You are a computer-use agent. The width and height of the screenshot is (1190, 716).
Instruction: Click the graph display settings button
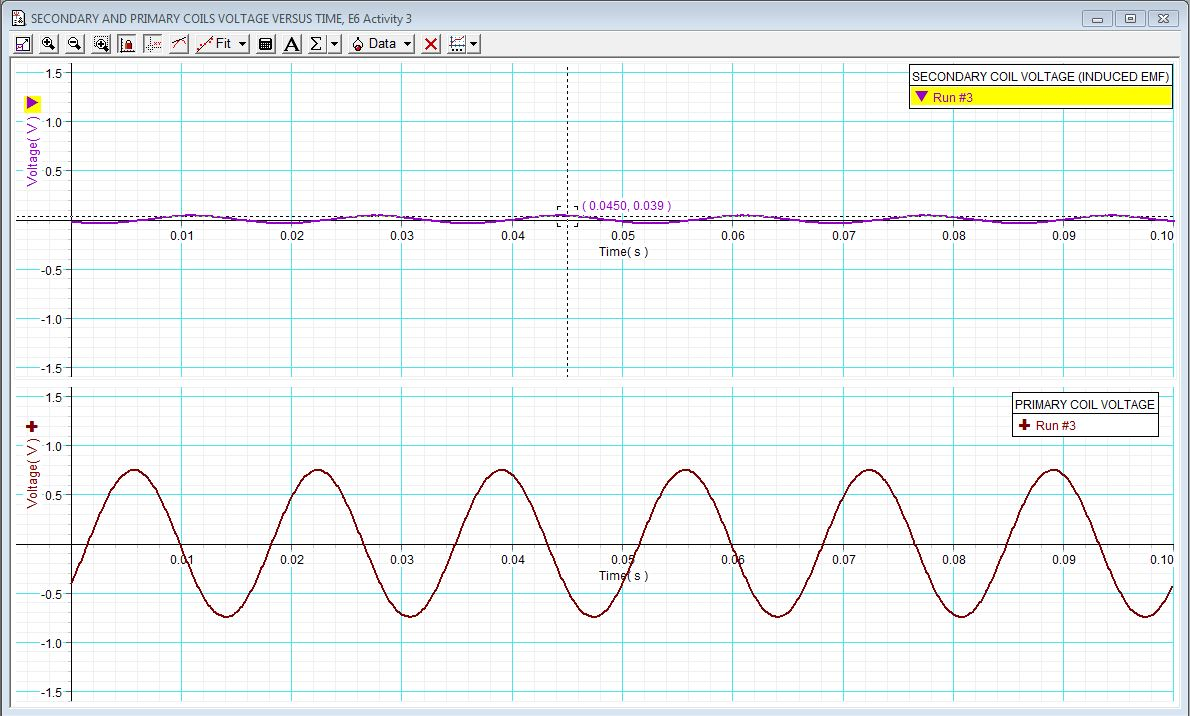457,43
